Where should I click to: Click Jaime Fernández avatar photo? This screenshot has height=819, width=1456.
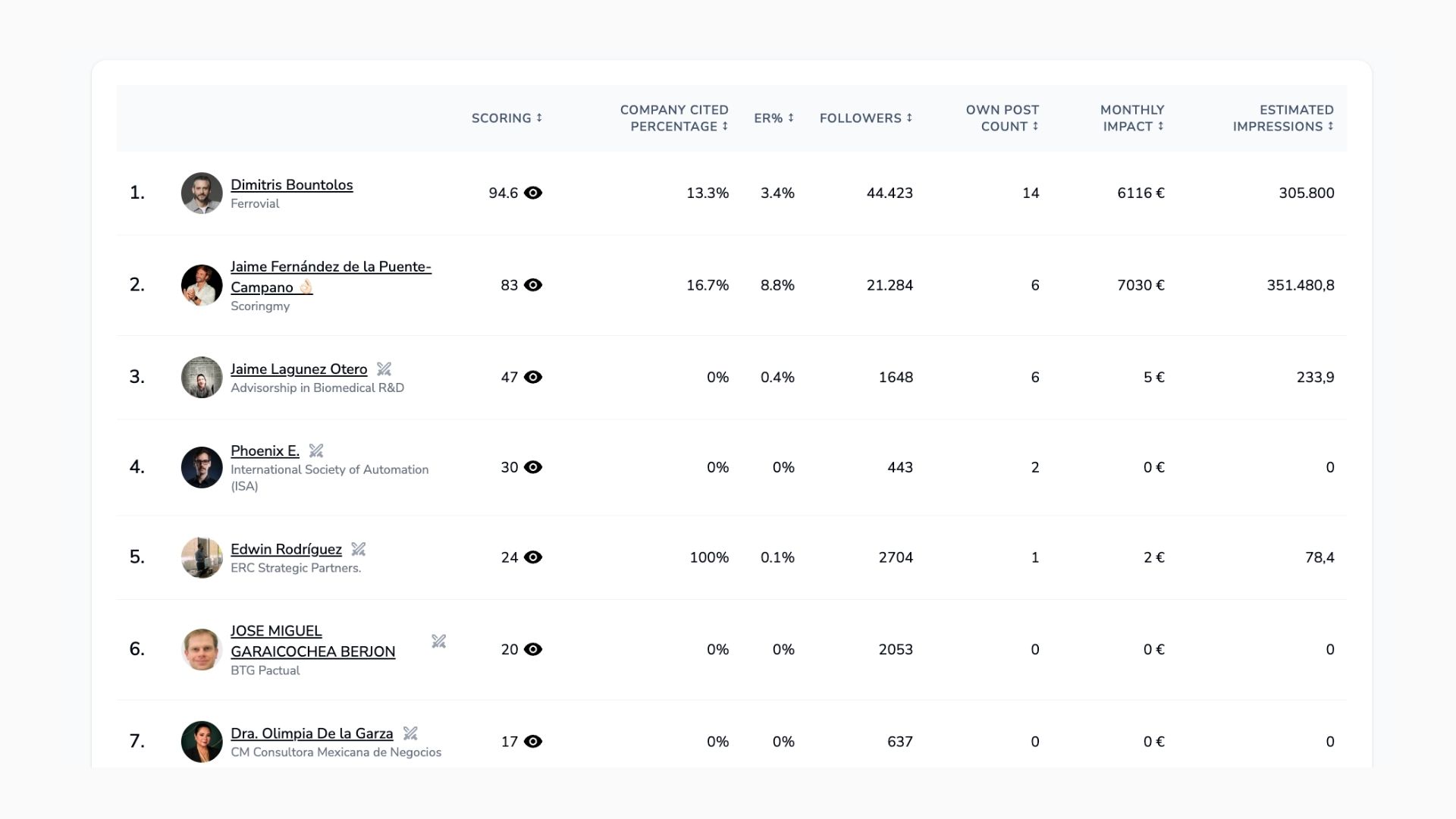pos(202,285)
